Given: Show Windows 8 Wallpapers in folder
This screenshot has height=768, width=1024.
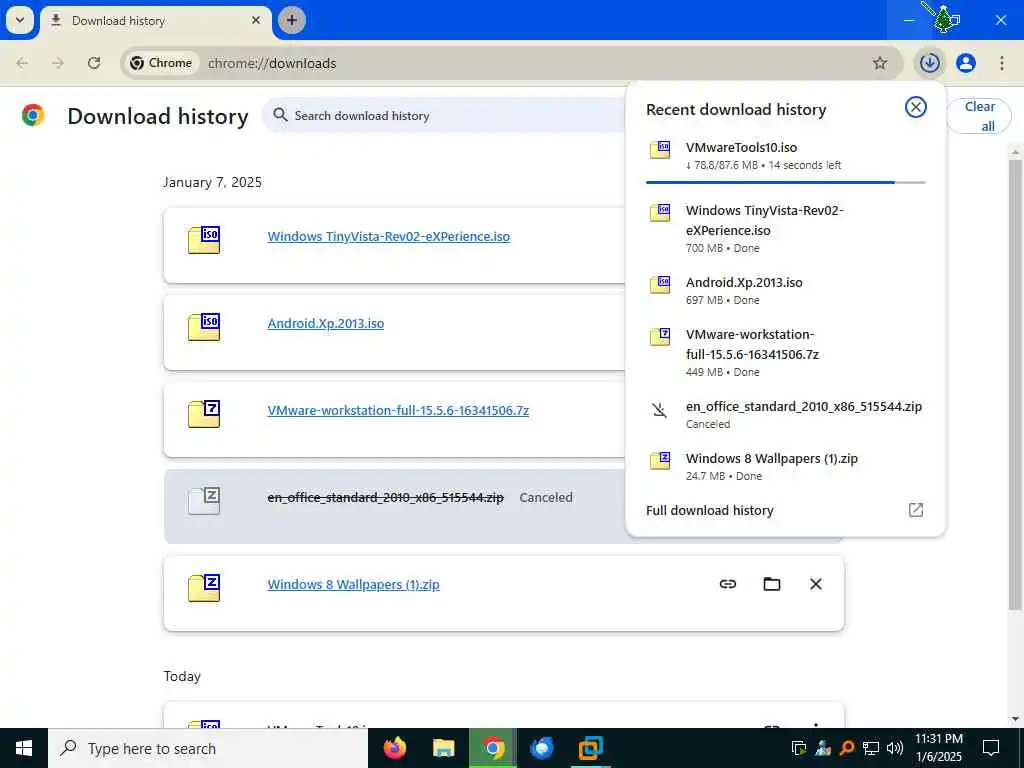Looking at the screenshot, I should (x=772, y=584).
